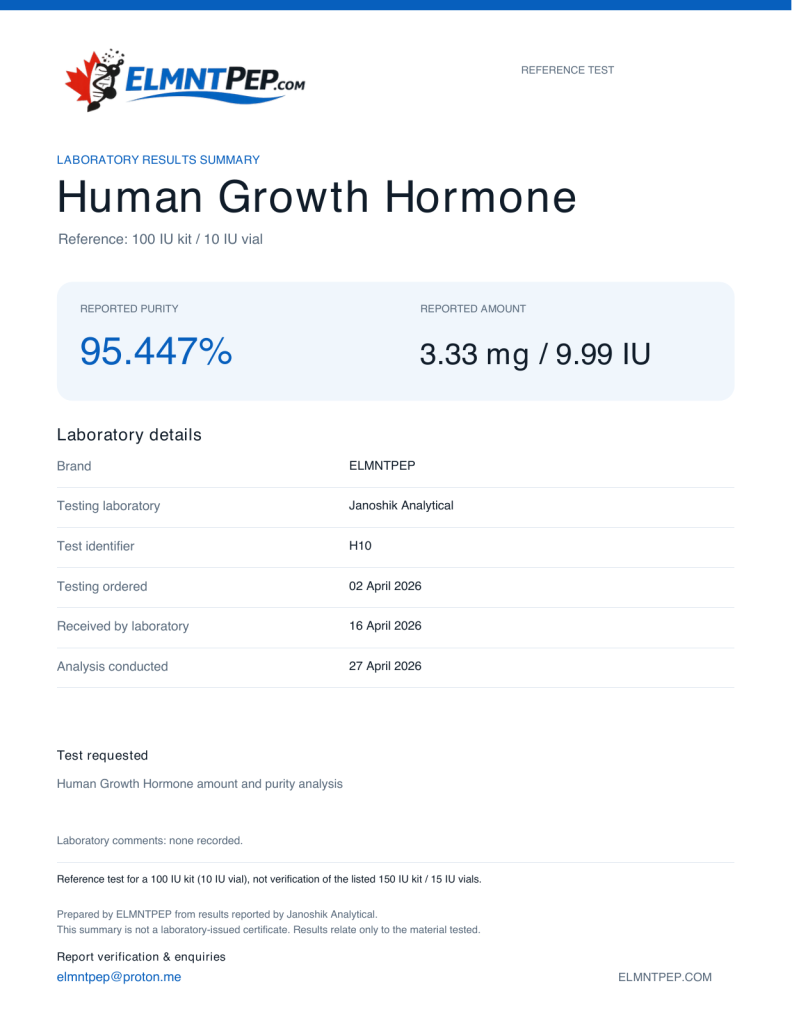Select the Janoshik Analytical value
Image resolution: width=792 pixels, height=1024 pixels.
(x=401, y=505)
